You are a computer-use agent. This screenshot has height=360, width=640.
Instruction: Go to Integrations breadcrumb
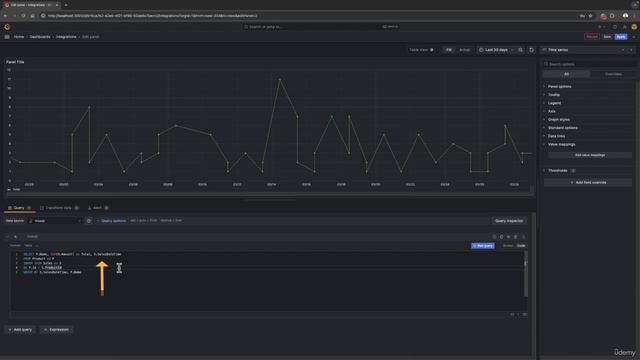[66, 37]
